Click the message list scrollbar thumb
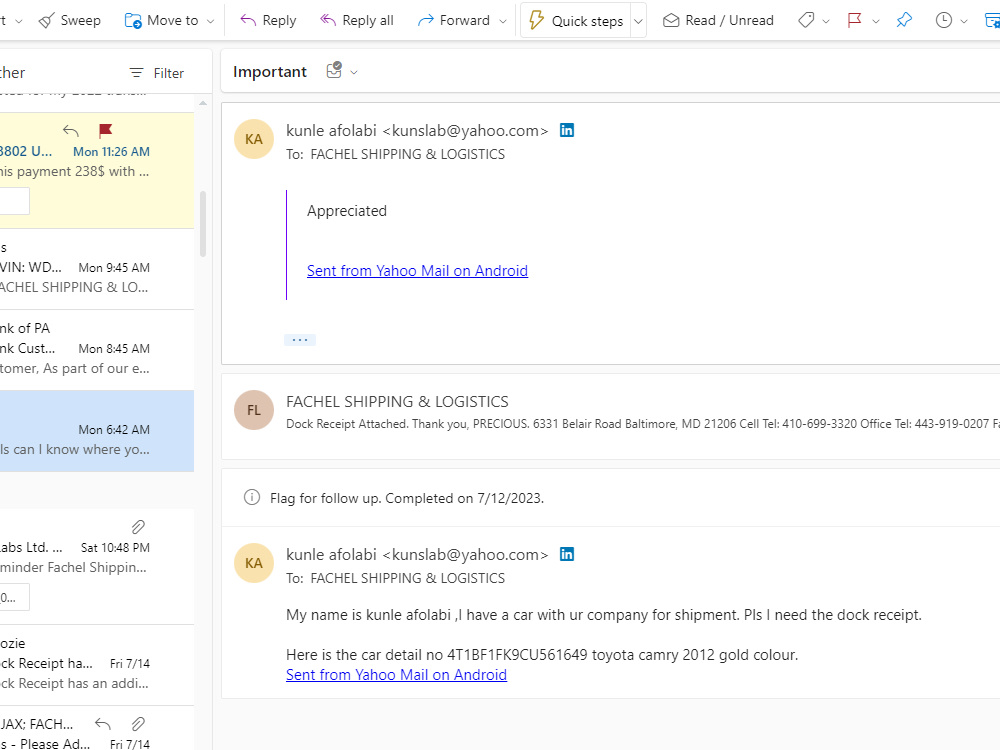The height and width of the screenshot is (750, 1000). 203,223
